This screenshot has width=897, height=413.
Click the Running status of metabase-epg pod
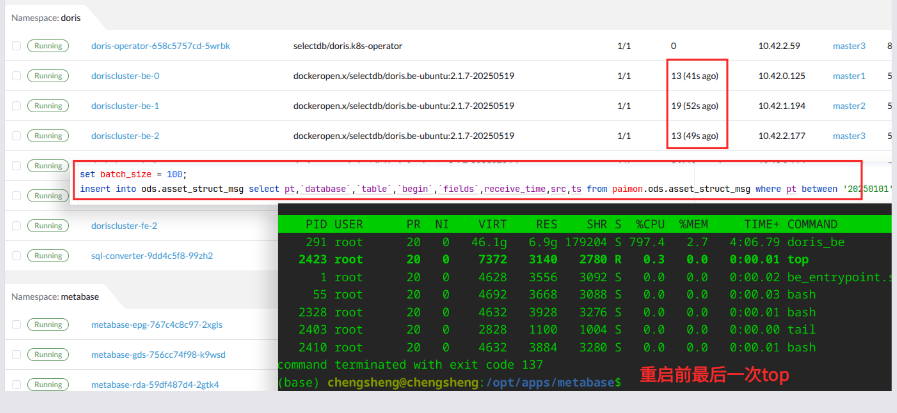pos(48,324)
